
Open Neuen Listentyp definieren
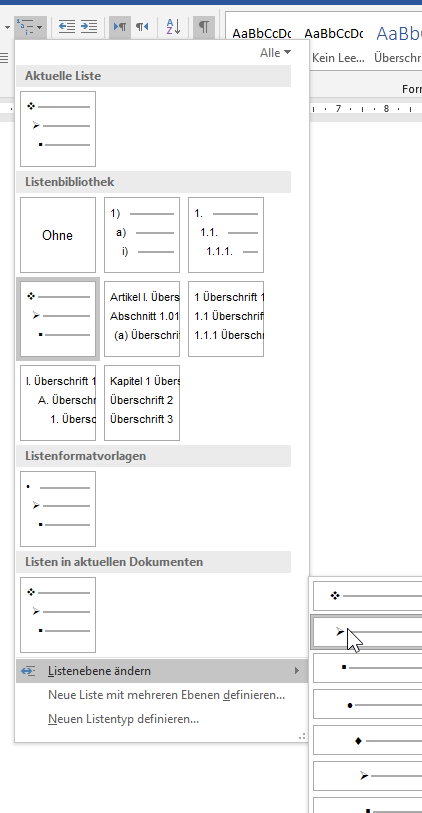click(x=123, y=719)
